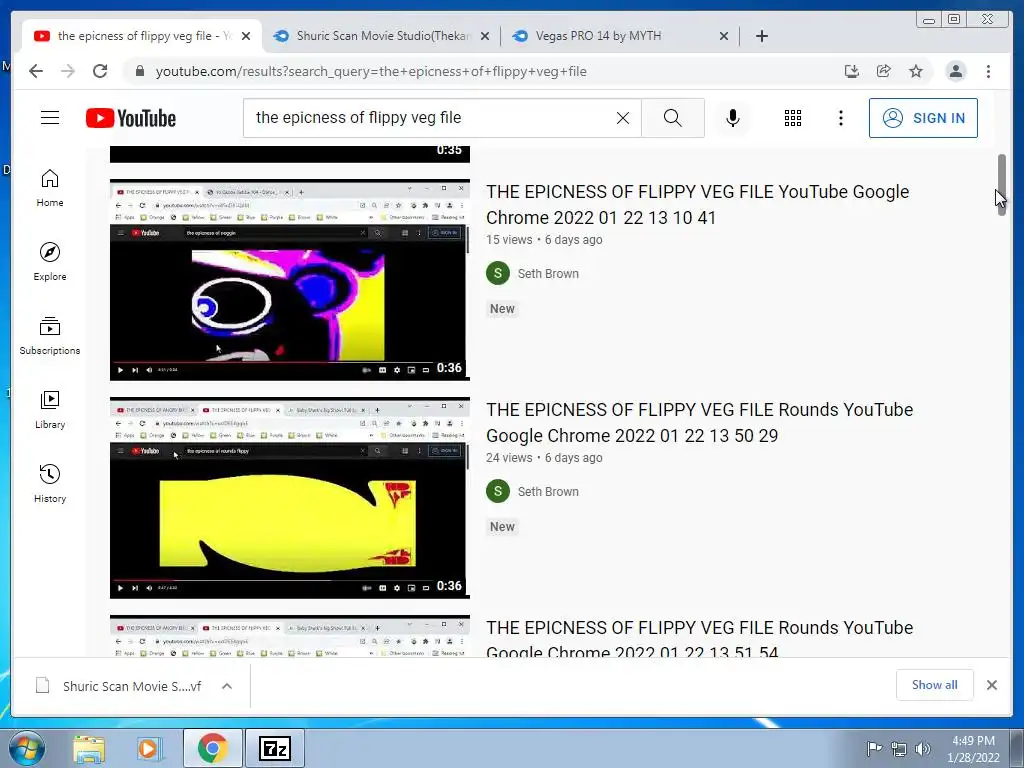The height and width of the screenshot is (768, 1024).
Task: Click the page vertical scrollbar thumb
Action: [x=1001, y=185]
